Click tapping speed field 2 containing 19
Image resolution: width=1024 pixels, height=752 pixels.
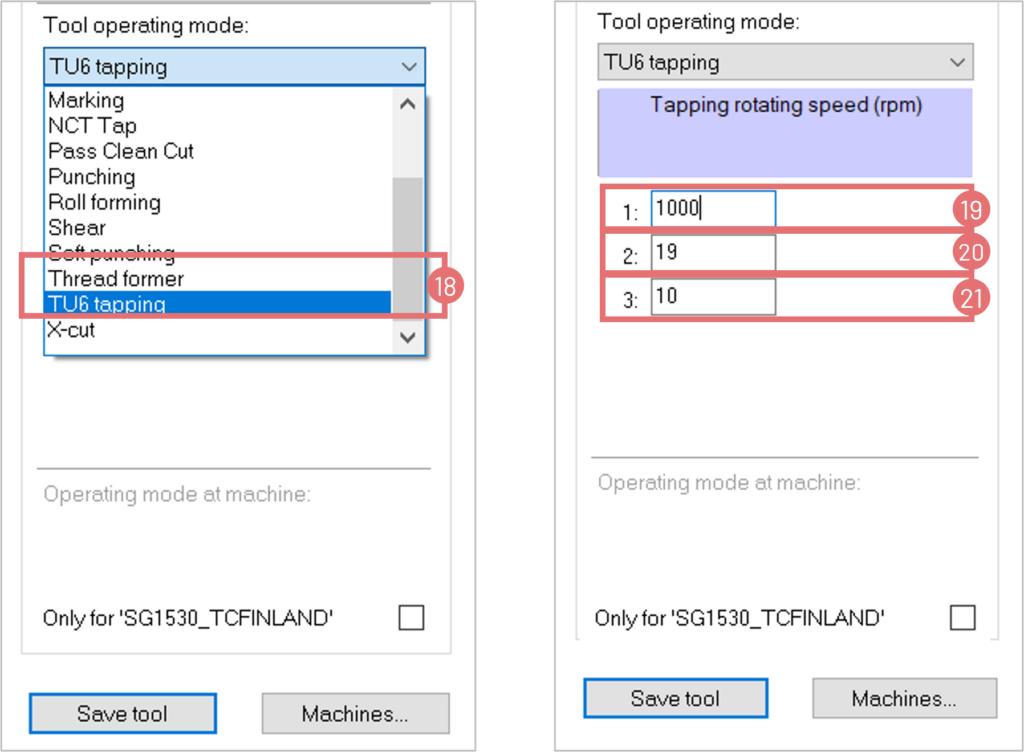[712, 254]
